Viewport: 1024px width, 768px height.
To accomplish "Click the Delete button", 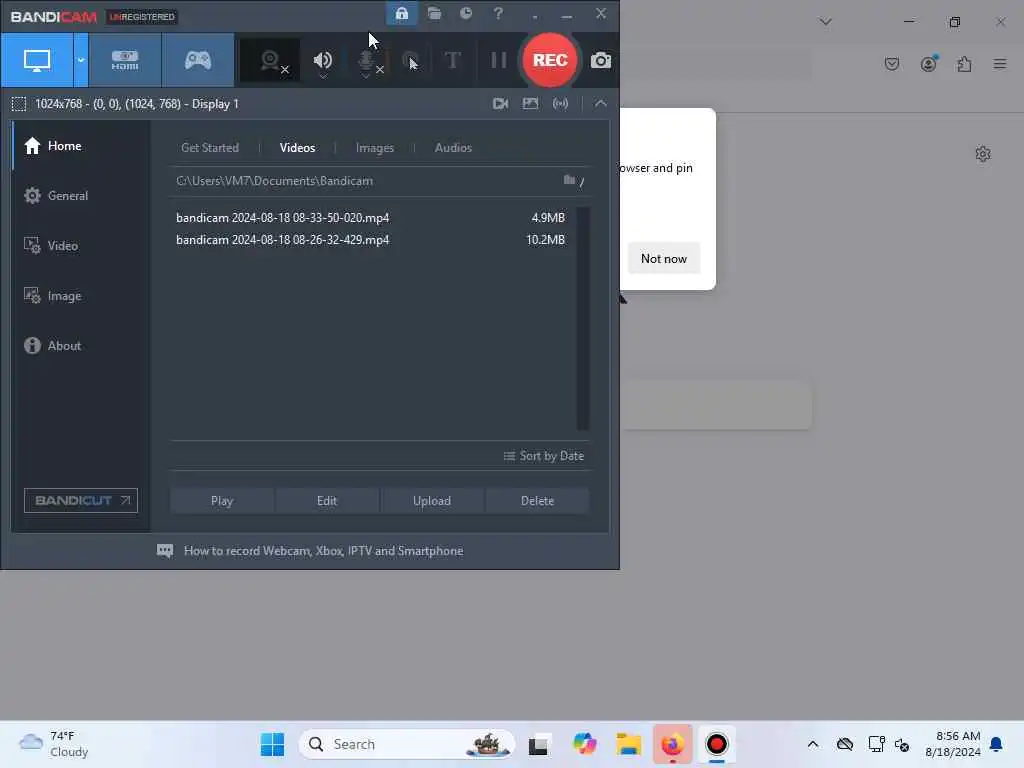I will (x=537, y=501).
